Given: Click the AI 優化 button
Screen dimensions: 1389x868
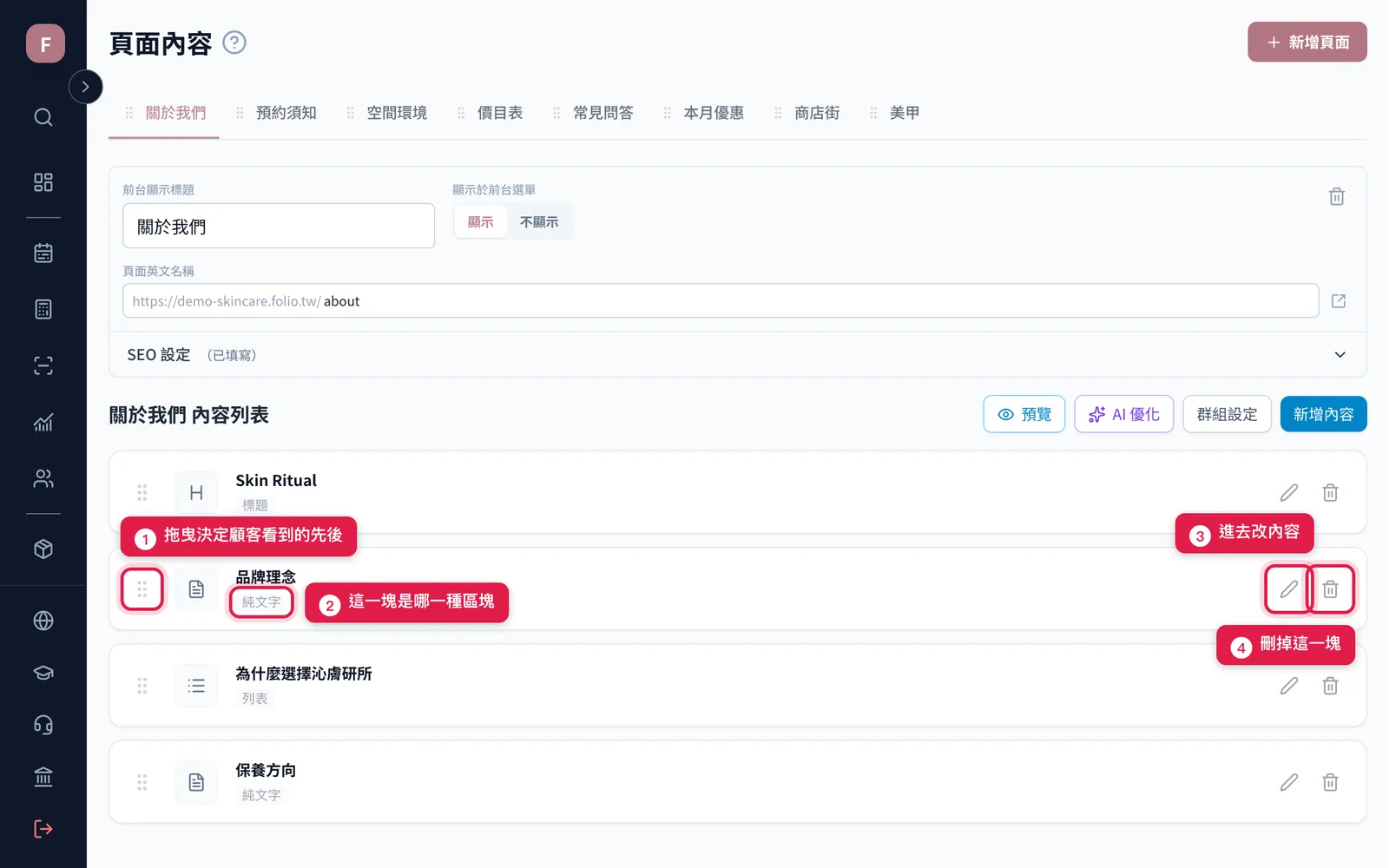Looking at the screenshot, I should click(1124, 414).
